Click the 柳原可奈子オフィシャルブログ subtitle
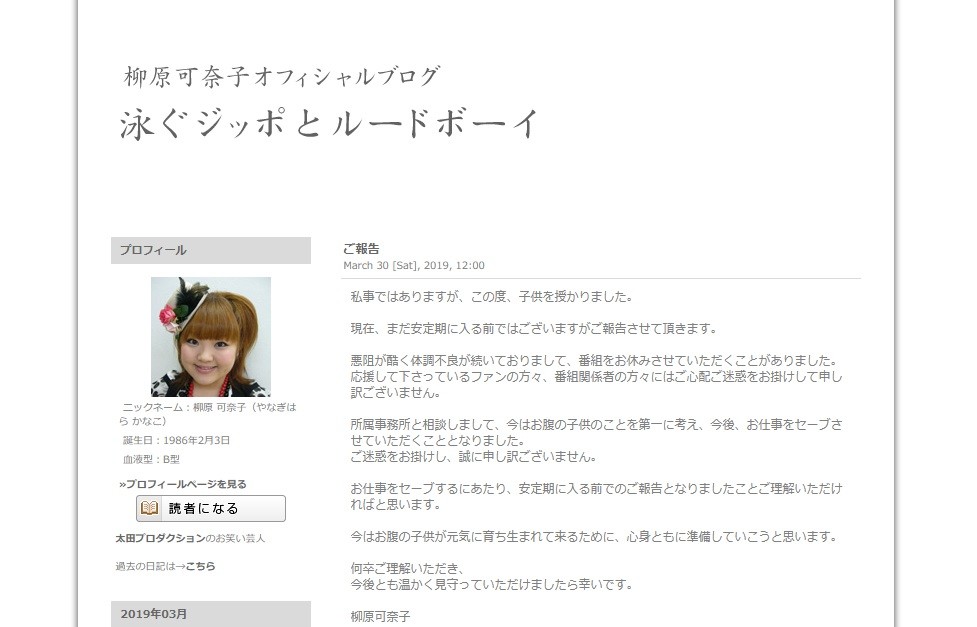 [281, 76]
